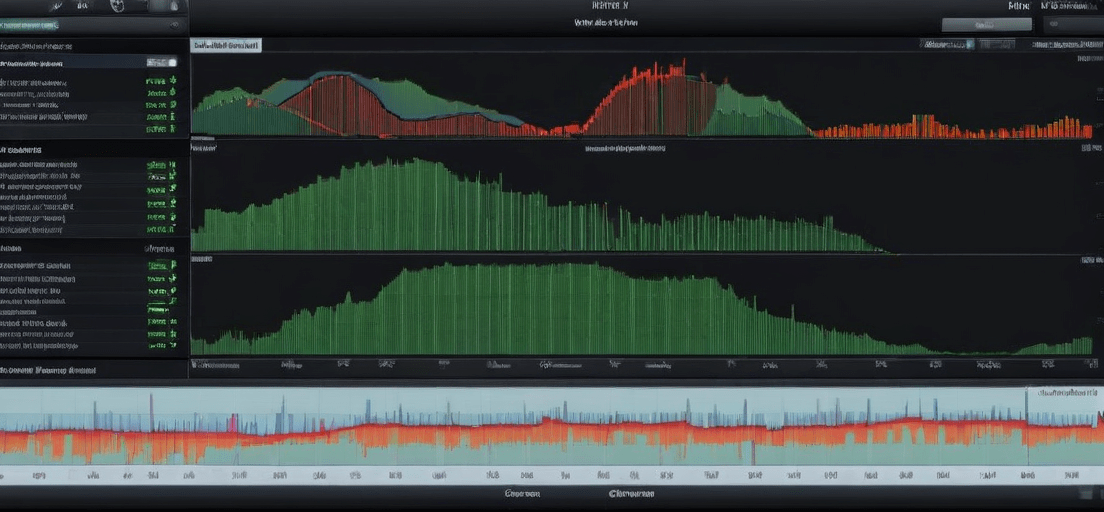
Task: Select the highlighted white tab above the top chart
Action: pyautogui.click(x=225, y=45)
